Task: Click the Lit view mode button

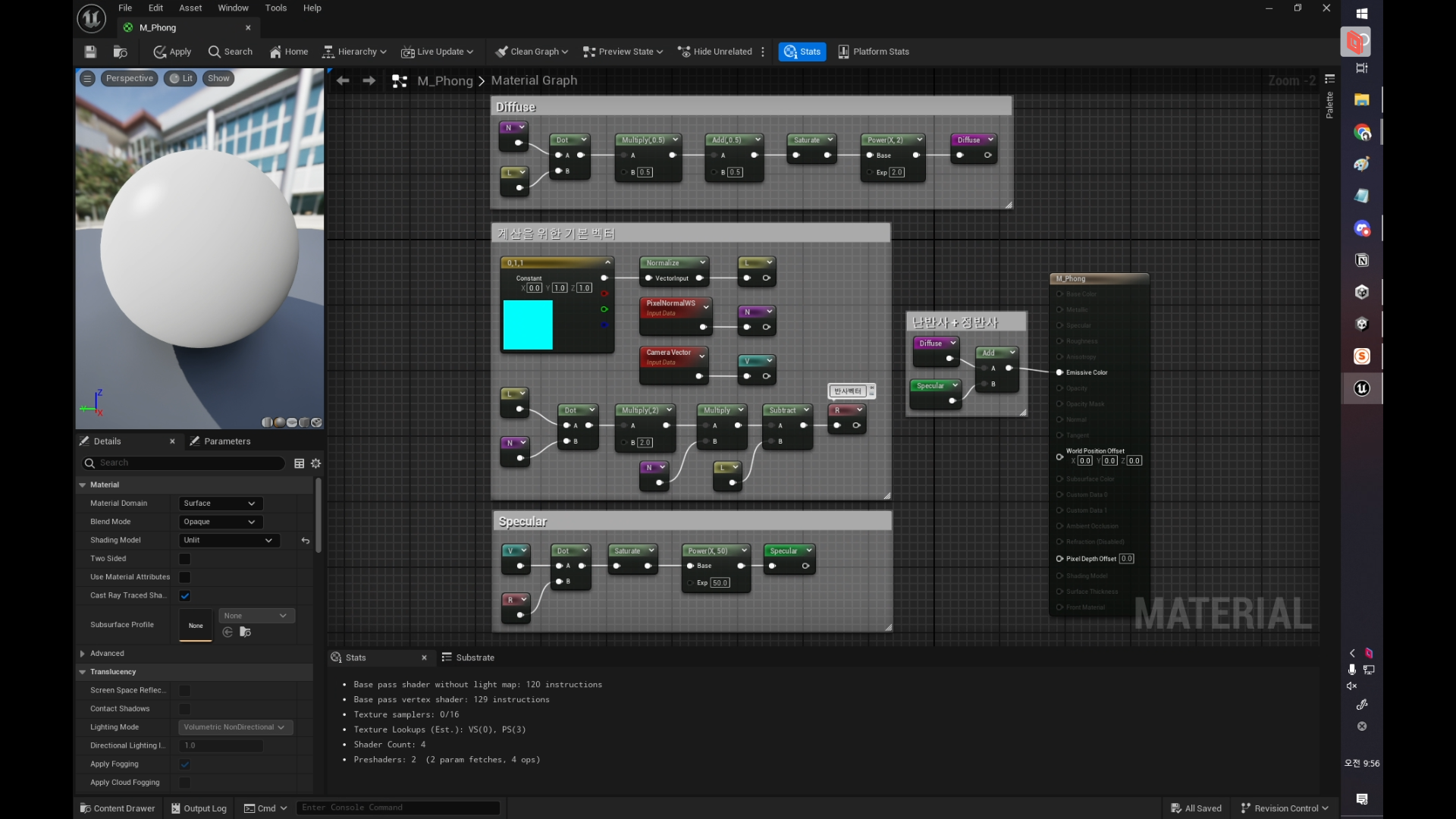Action: coord(180,78)
